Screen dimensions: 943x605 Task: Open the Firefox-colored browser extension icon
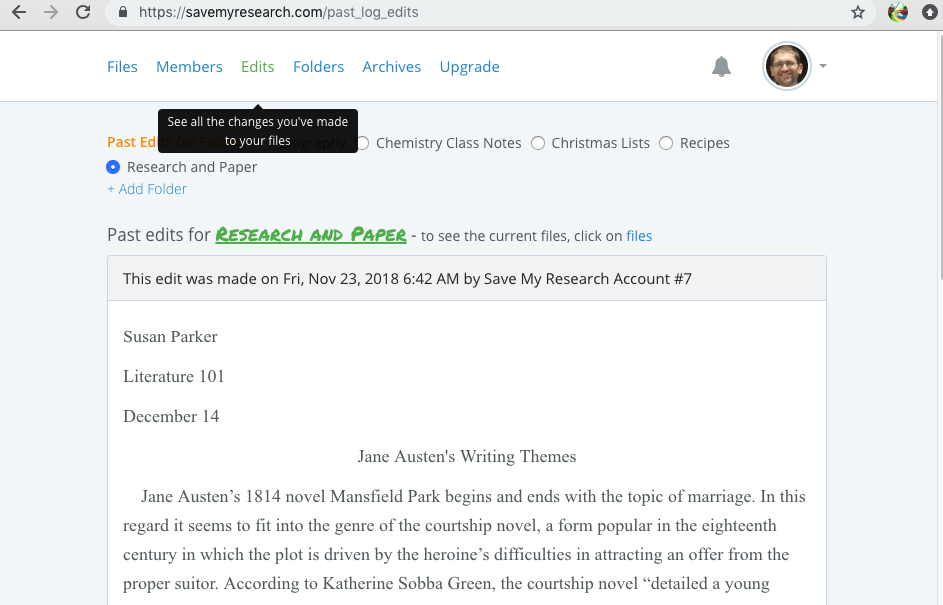(x=896, y=13)
